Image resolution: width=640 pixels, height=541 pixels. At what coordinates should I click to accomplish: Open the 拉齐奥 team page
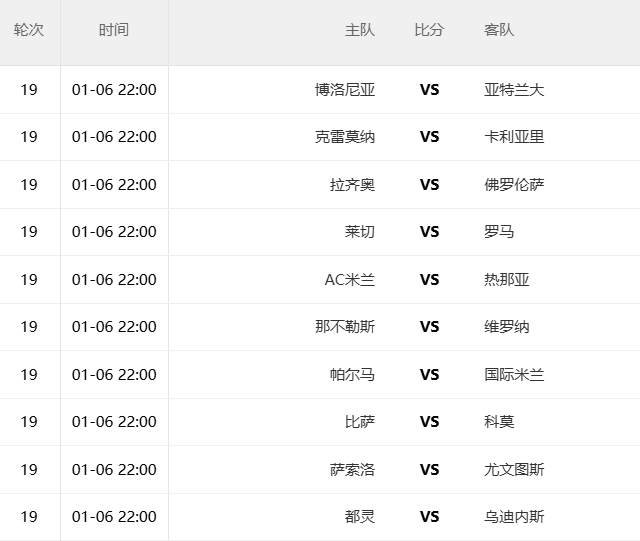[x=352, y=185]
